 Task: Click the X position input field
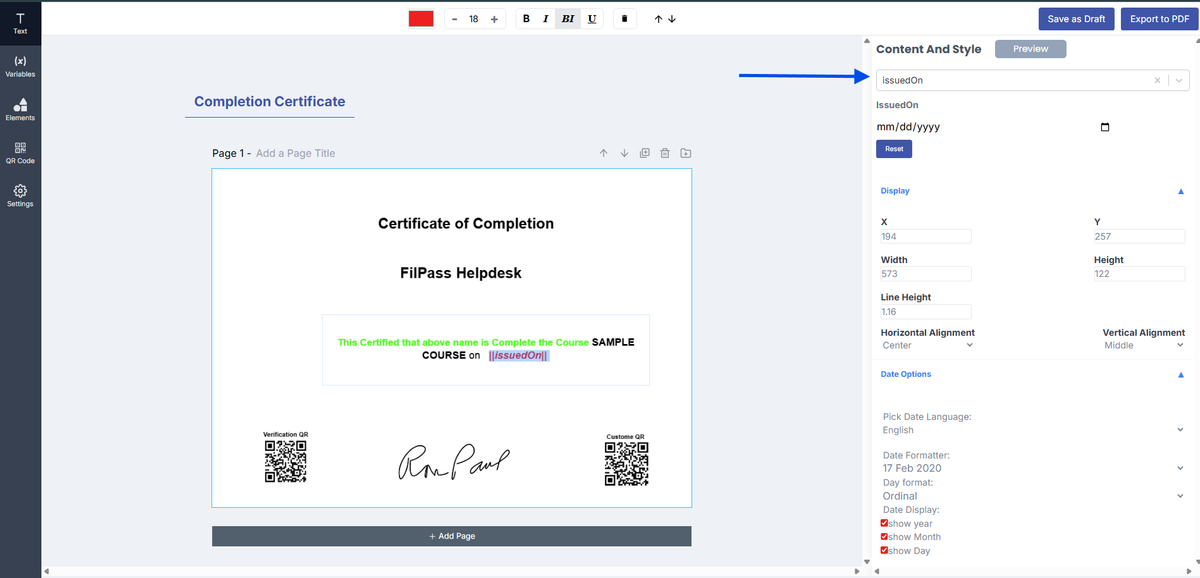(x=925, y=237)
